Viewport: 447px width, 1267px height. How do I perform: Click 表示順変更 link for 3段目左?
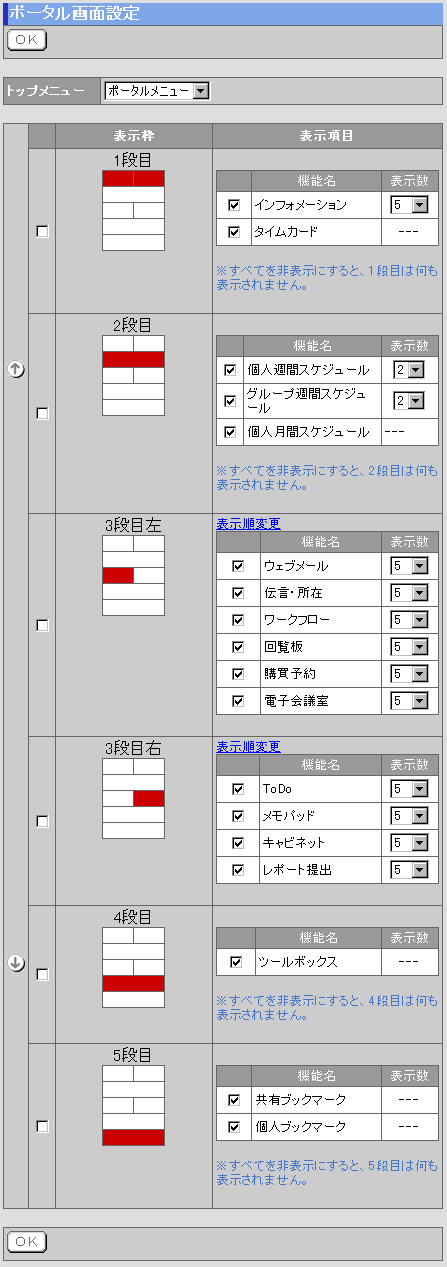(x=248, y=523)
